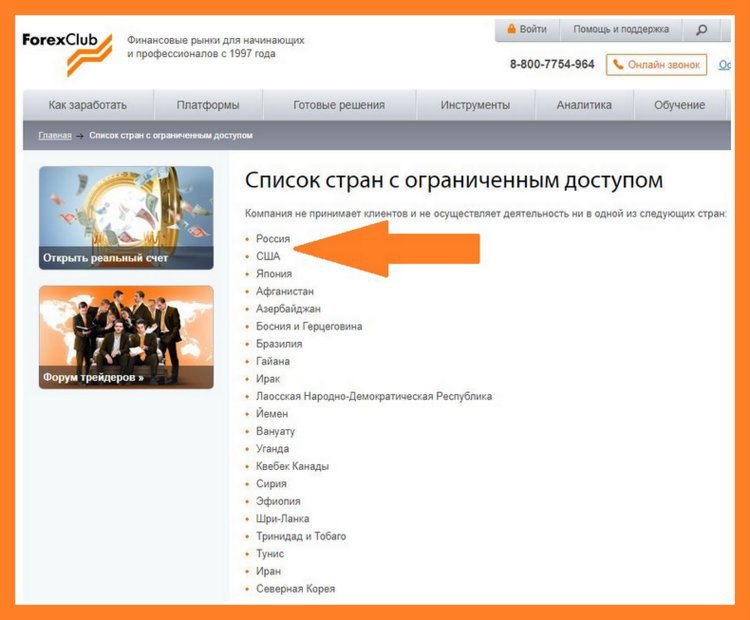Click the breadcrumb text Список стран с ограниченным доступом
Image resolution: width=750 pixels, height=620 pixels.
171,135
